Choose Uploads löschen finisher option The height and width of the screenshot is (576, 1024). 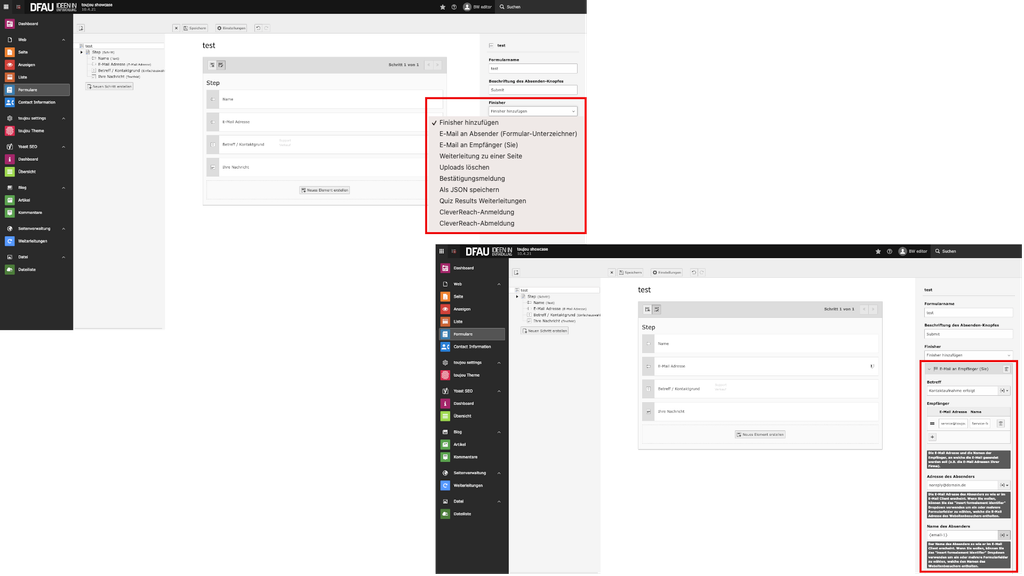(464, 167)
